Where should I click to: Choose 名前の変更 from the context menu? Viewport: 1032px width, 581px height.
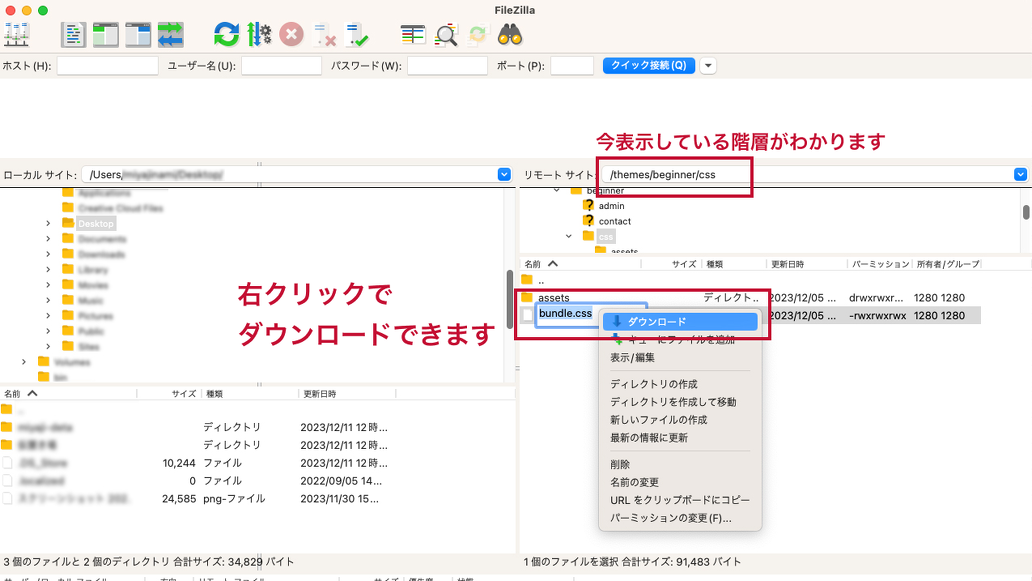click(x=634, y=482)
